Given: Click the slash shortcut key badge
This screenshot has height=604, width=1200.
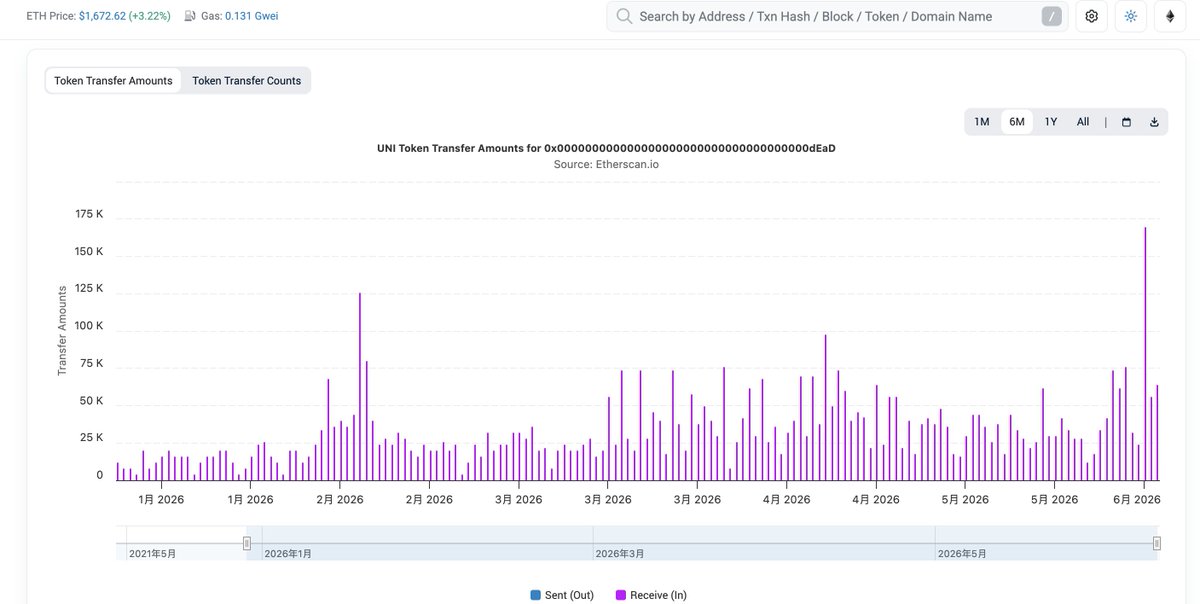Looking at the screenshot, I should [1052, 16].
